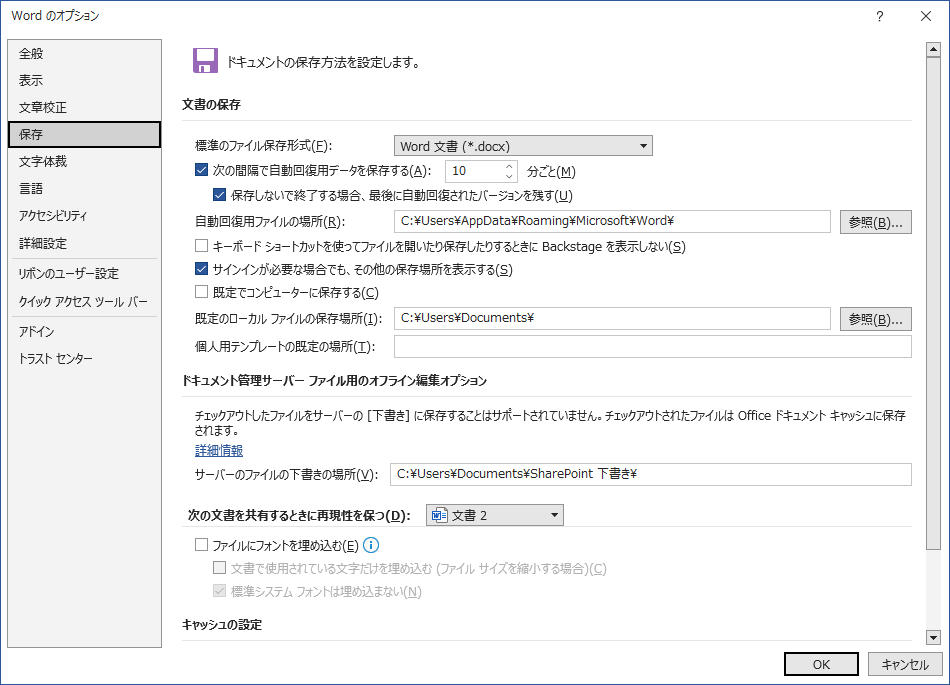Click the Word document icon in 文書 2 dropdown
Viewport: 950px width, 685px height.
[439, 515]
